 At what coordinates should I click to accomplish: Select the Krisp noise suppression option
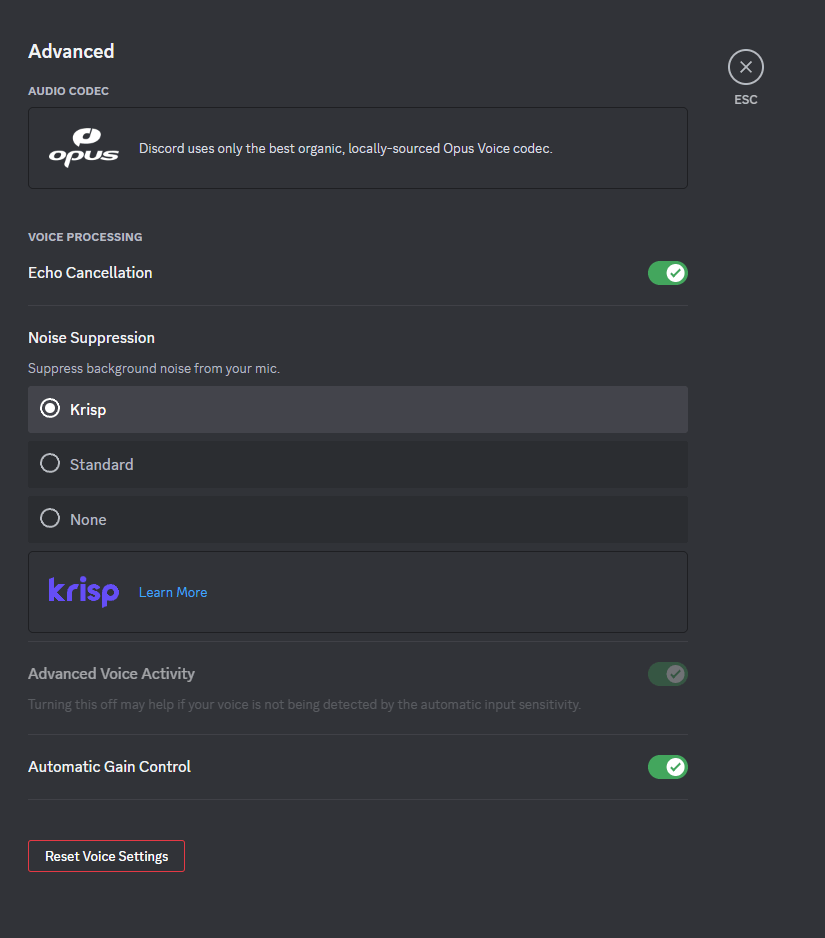pyautogui.click(x=358, y=409)
